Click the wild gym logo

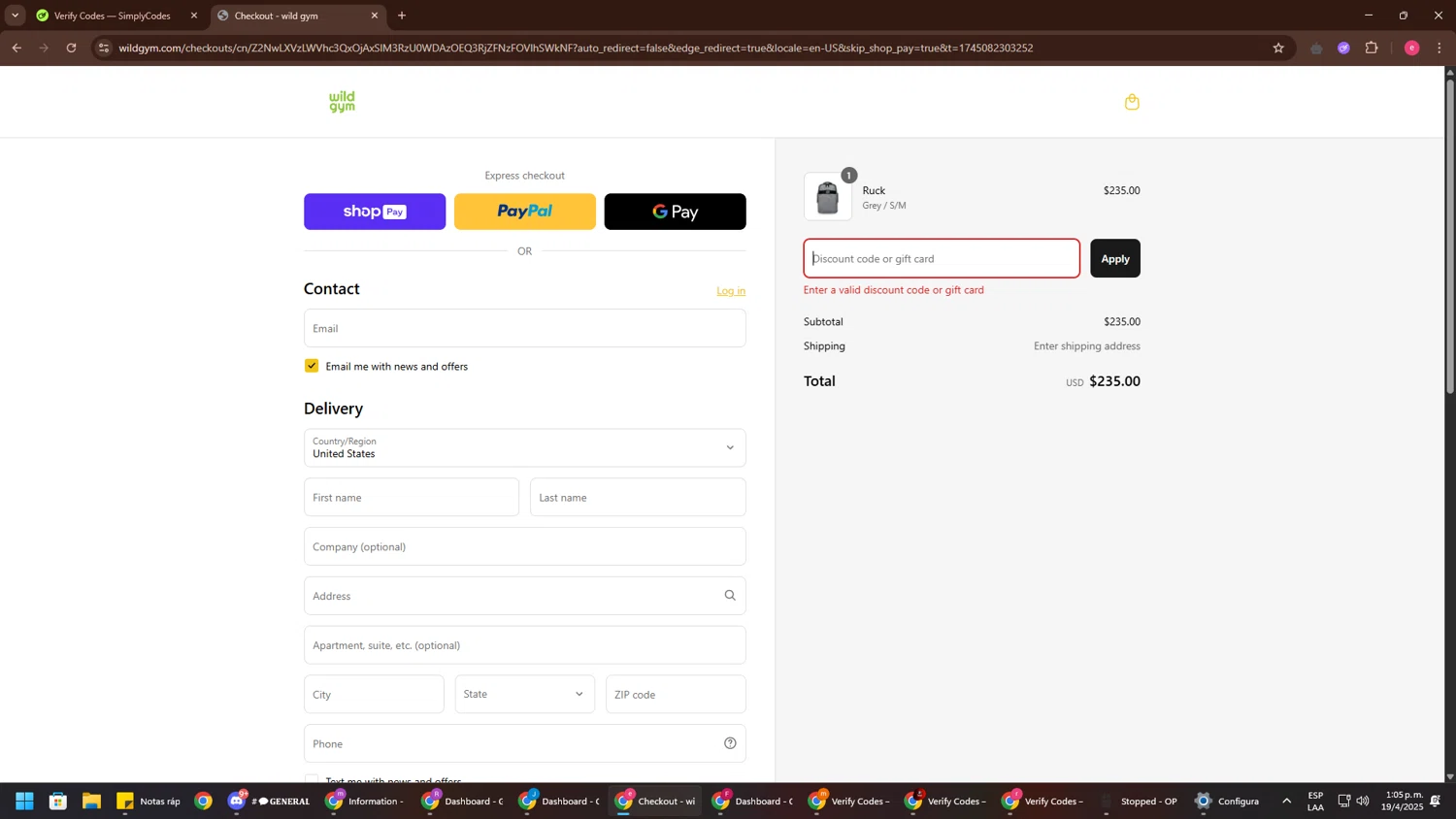[342, 102]
